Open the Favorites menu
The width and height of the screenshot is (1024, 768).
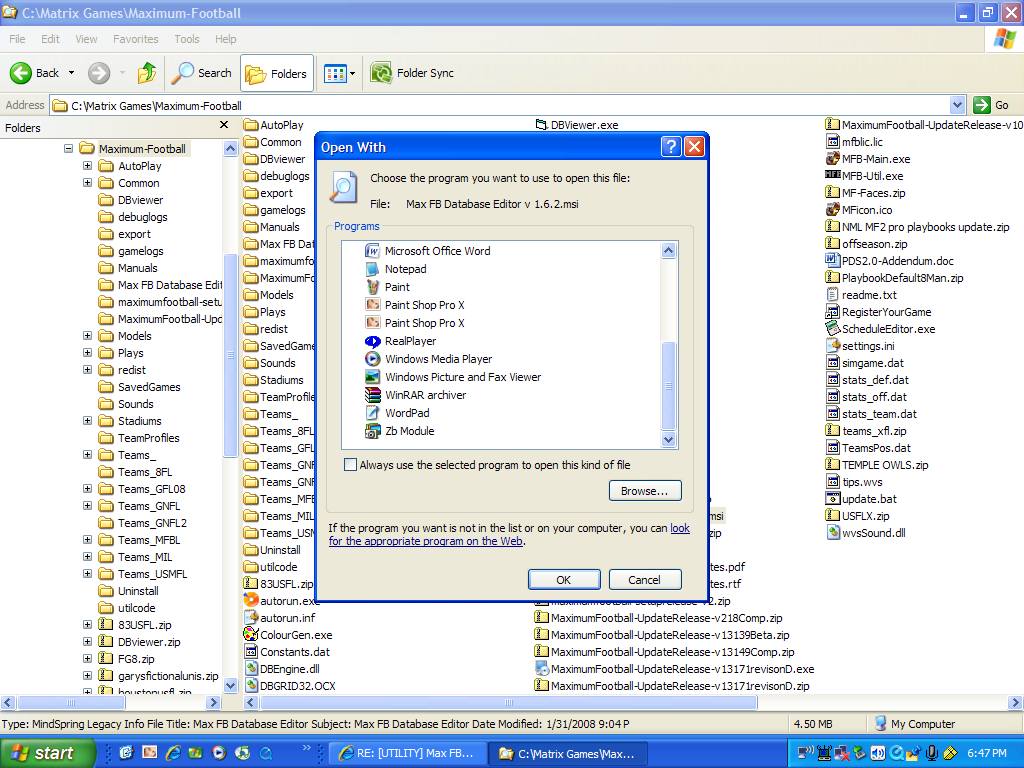pos(135,39)
